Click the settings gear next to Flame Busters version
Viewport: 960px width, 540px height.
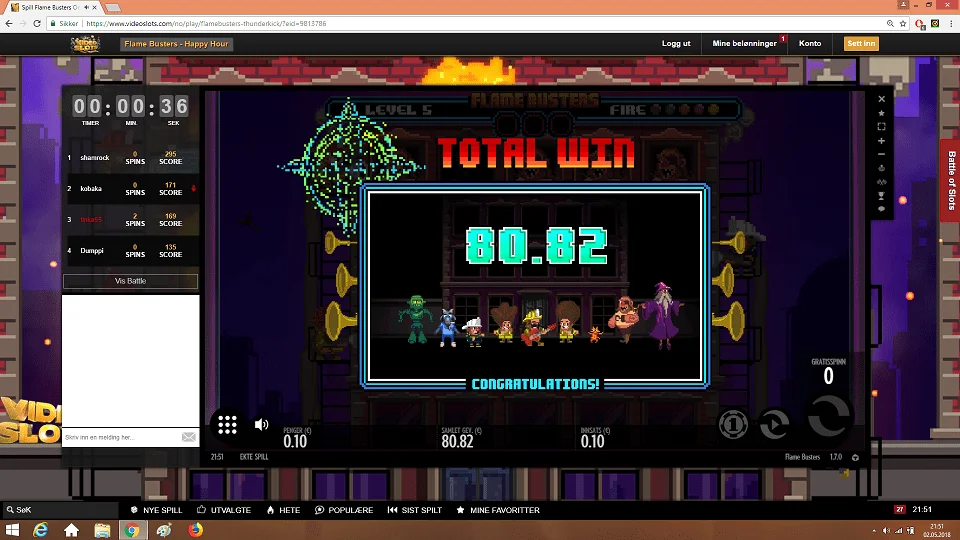pos(855,457)
